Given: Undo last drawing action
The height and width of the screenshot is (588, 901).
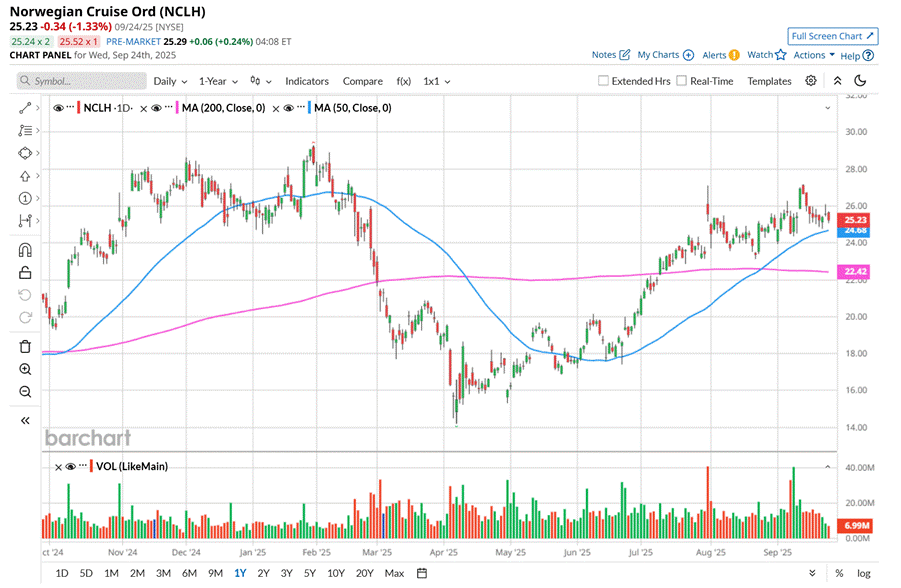Looking at the screenshot, I should pos(25,295).
